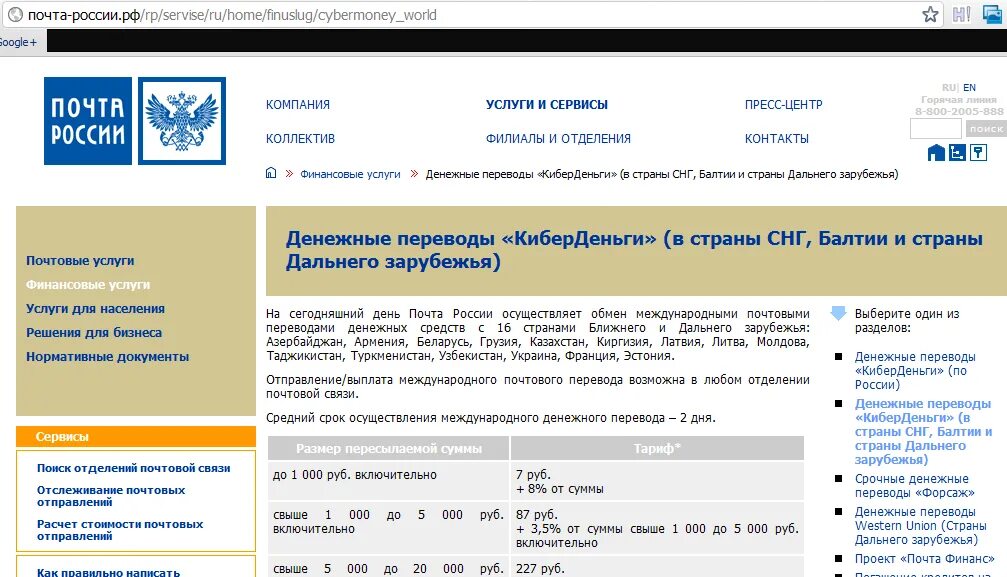Open КиберДеньги страны СНГ, Балтии link in right list
The image size is (1007, 577).
point(923,431)
